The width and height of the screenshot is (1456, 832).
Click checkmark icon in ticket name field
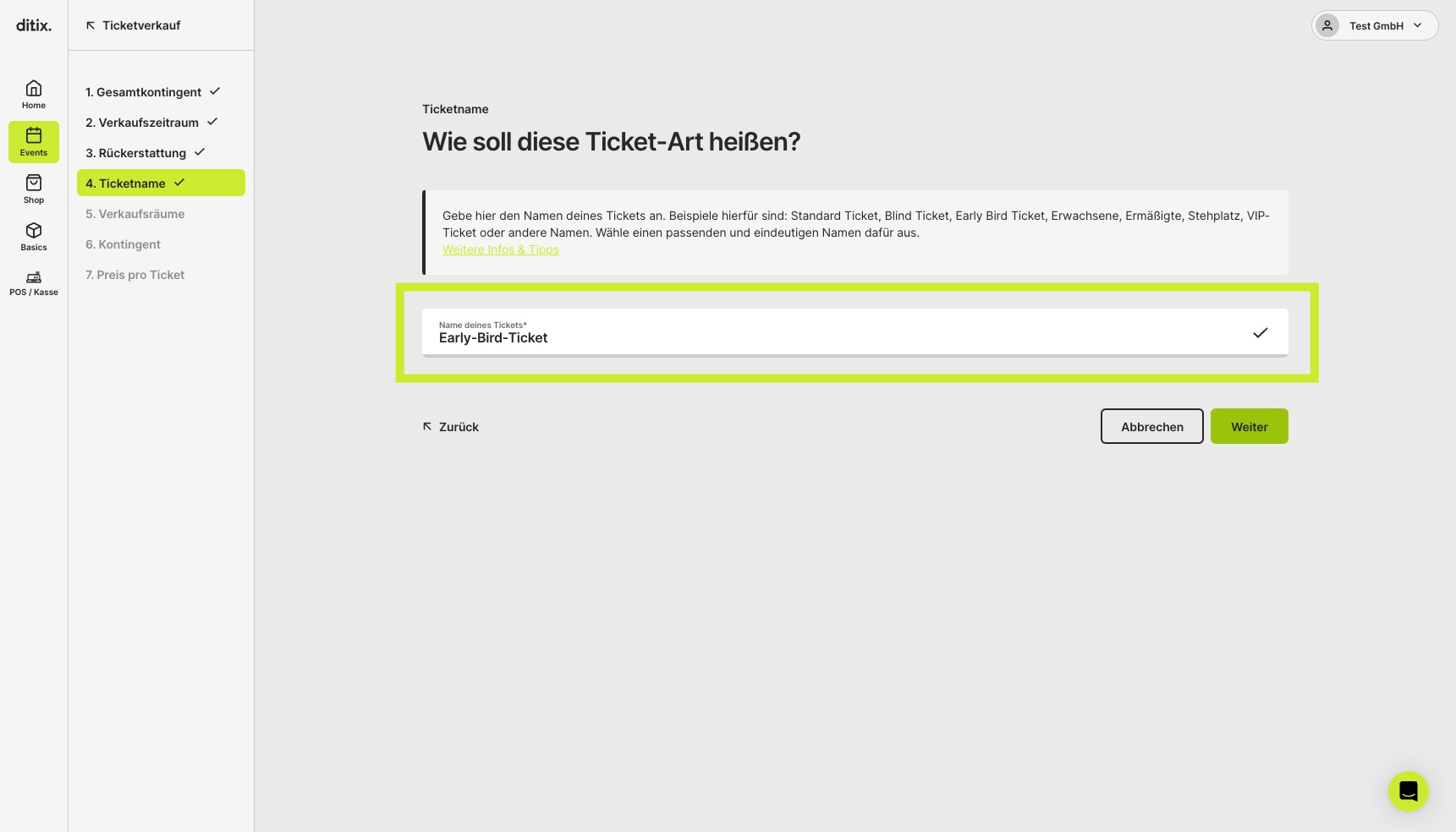click(1261, 333)
